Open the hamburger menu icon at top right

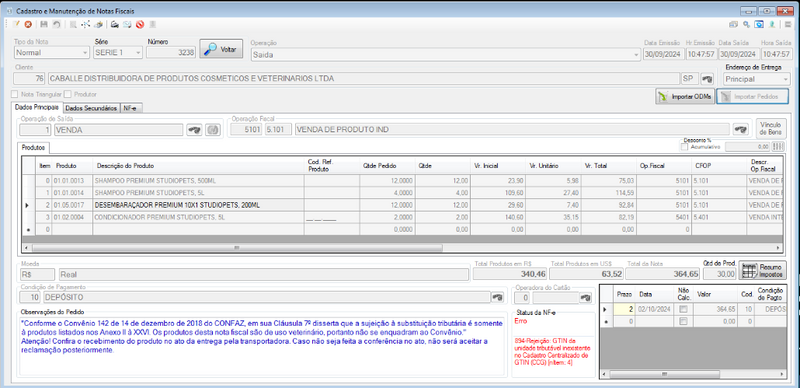pos(788,24)
